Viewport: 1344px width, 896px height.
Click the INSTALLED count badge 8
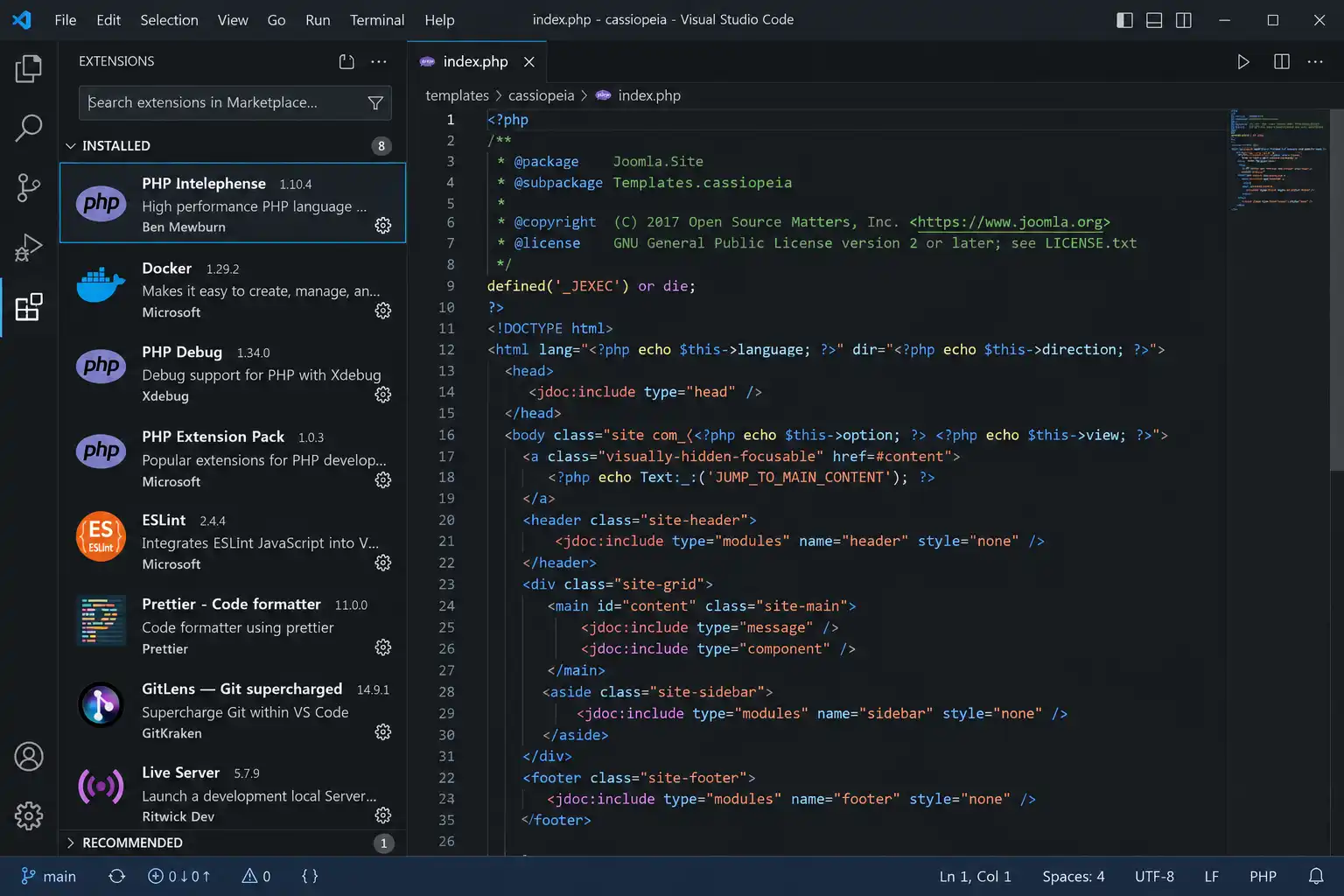381,146
